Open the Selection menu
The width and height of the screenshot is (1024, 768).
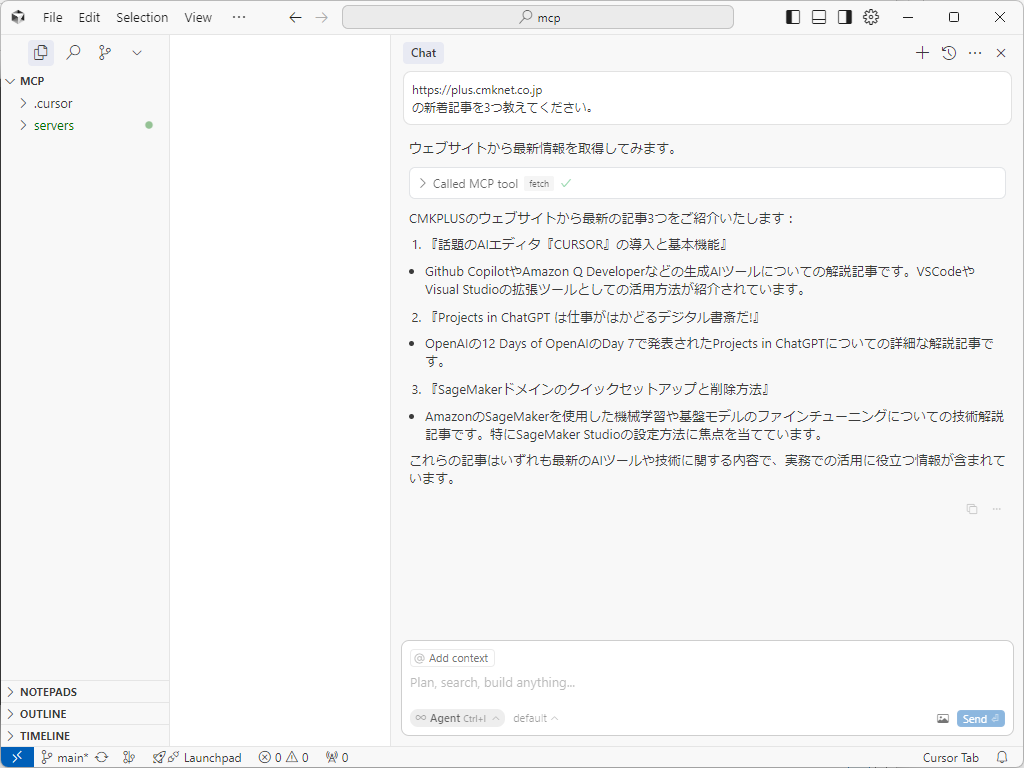pos(142,17)
